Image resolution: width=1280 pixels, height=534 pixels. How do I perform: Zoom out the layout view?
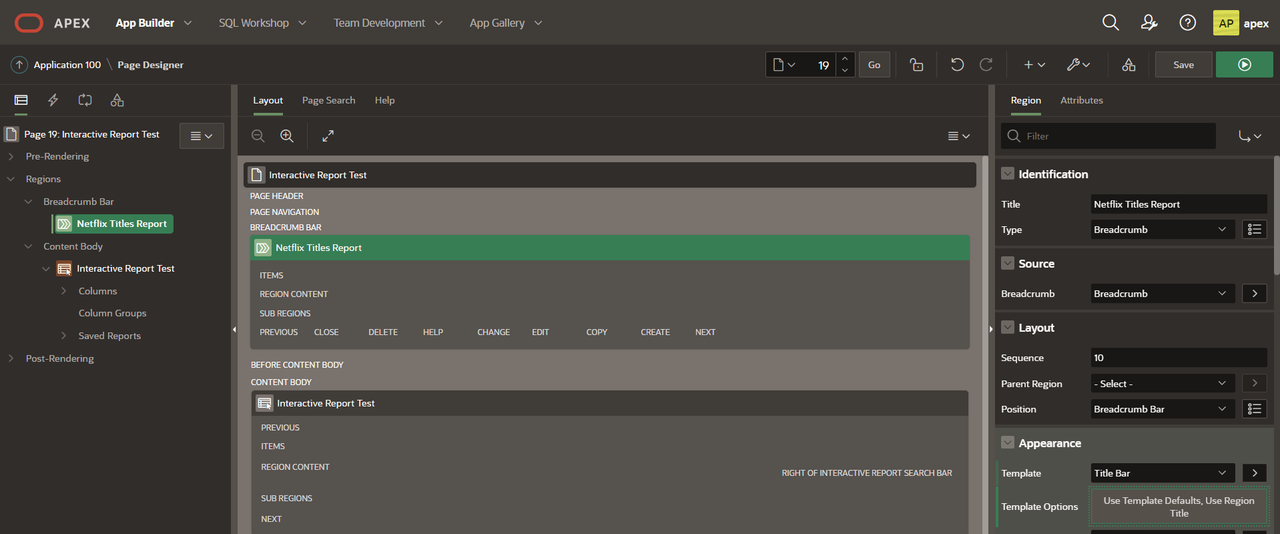258,136
